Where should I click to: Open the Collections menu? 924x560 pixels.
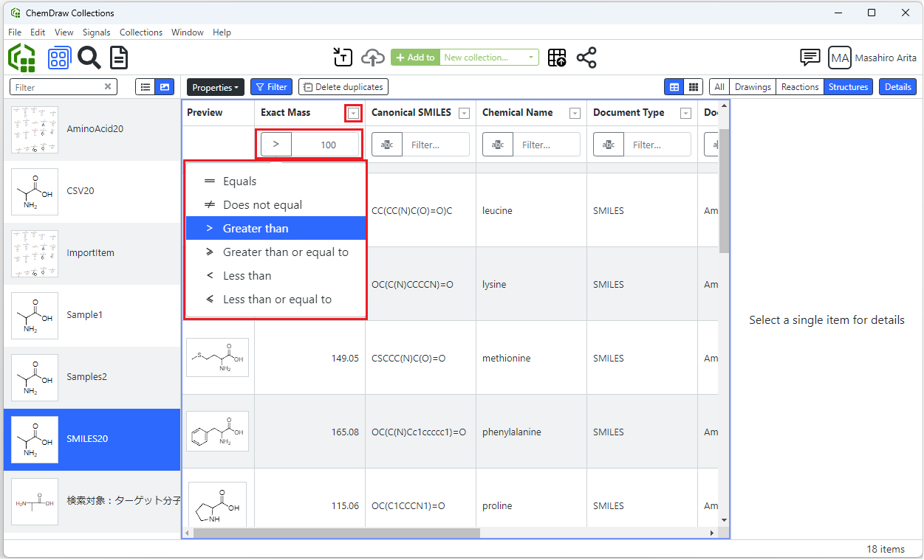[141, 32]
